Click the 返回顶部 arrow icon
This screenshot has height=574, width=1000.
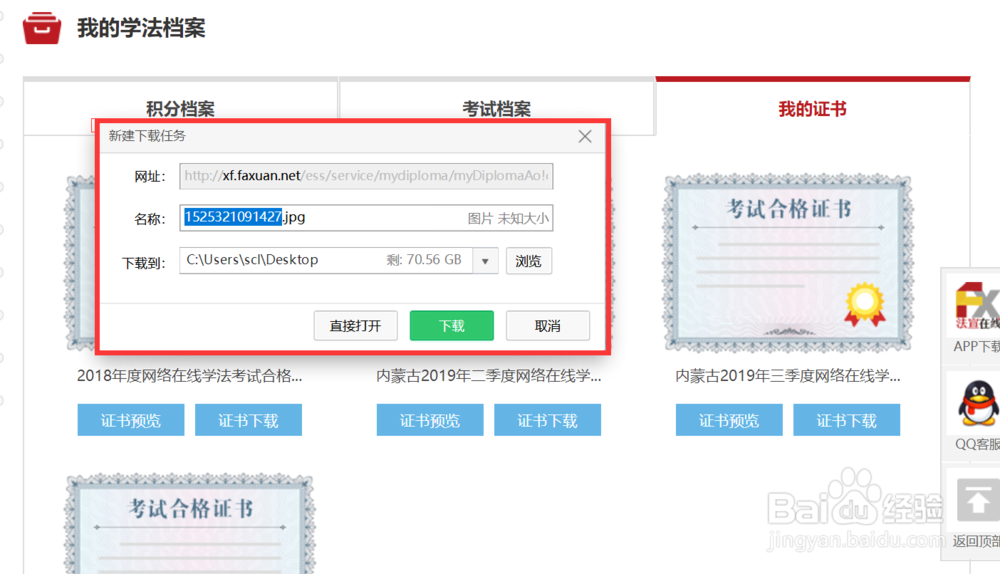click(x=978, y=501)
